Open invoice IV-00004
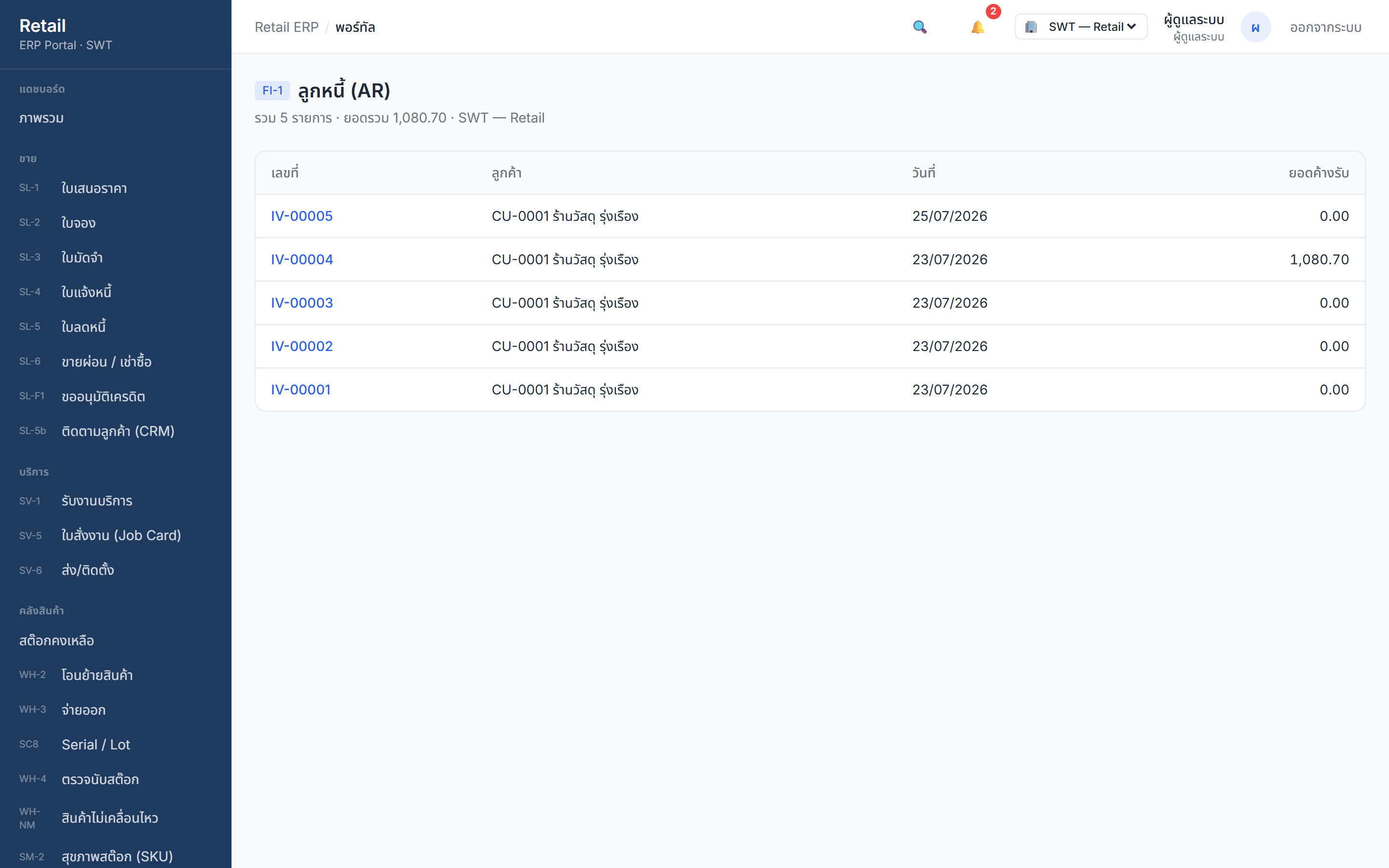 302,259
